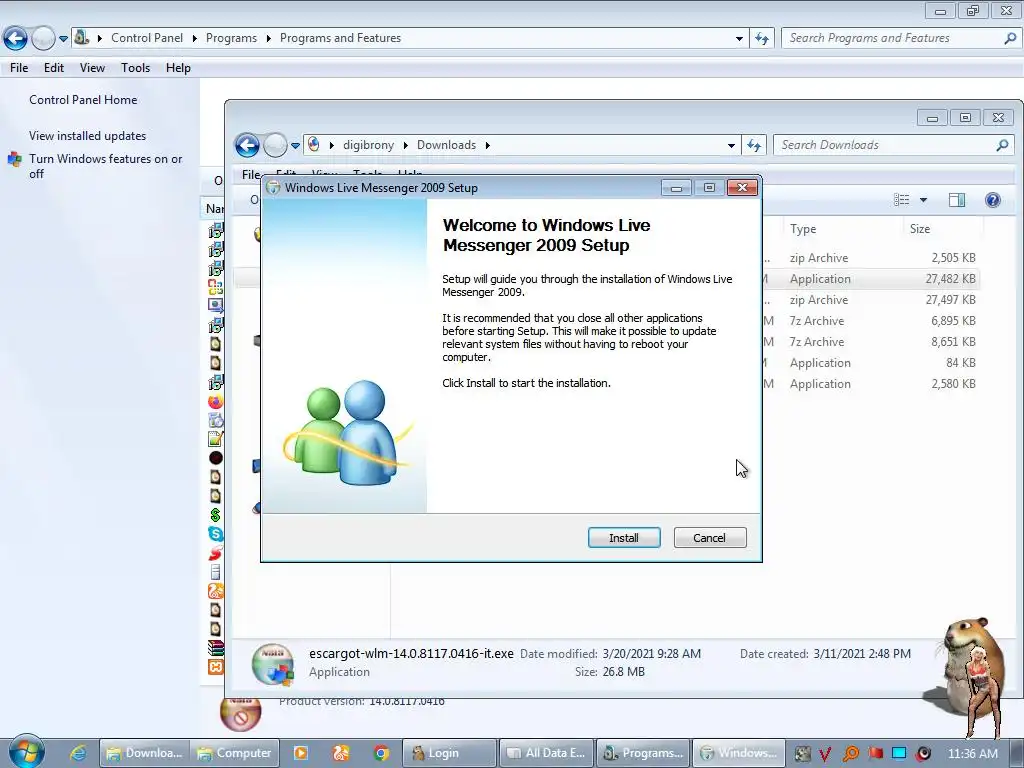Expand the arrow after Downloads in address bar
The height and width of the screenshot is (768, 1024).
[487, 145]
